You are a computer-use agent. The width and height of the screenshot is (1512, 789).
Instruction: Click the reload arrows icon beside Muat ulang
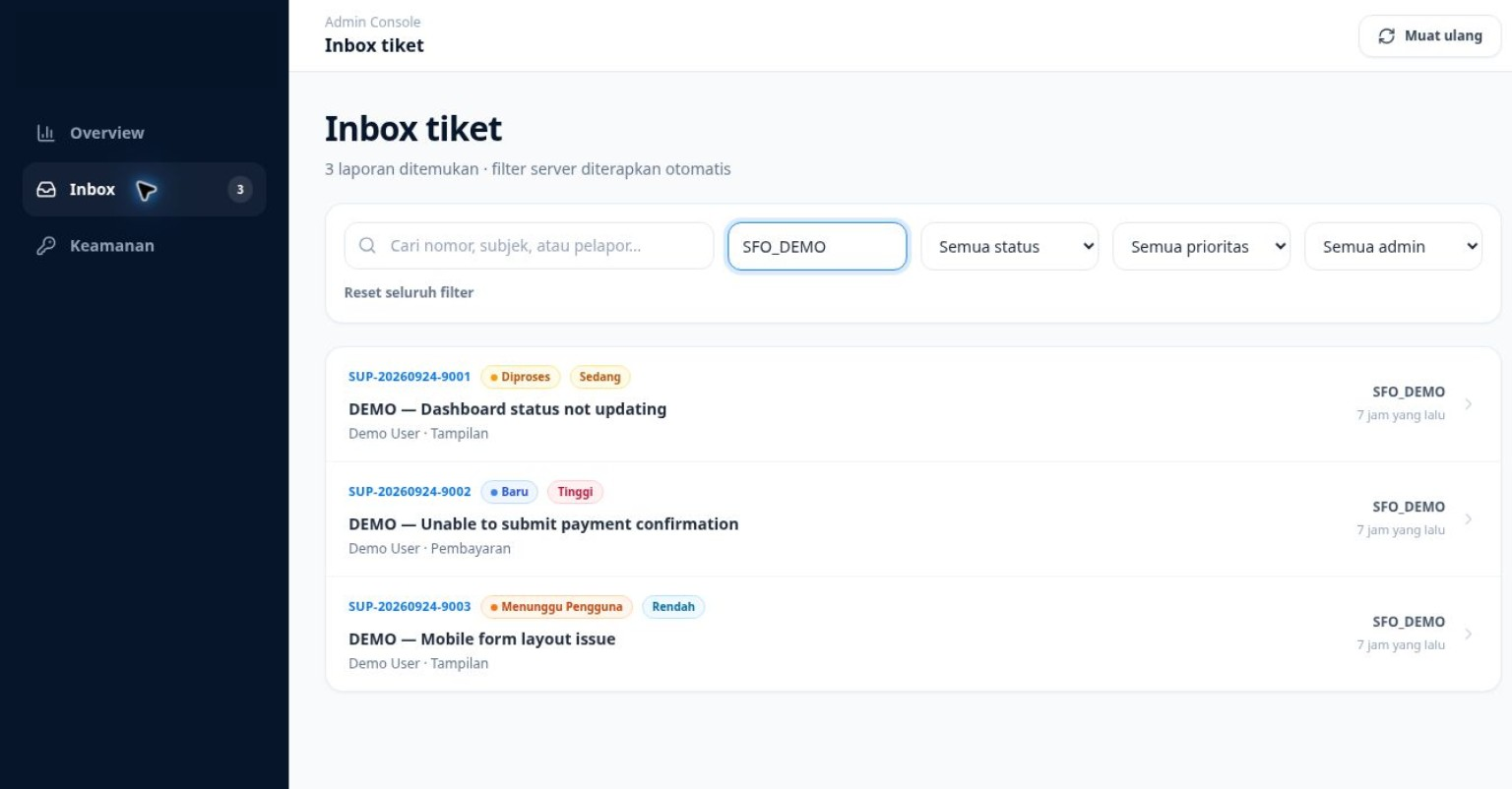click(1386, 36)
